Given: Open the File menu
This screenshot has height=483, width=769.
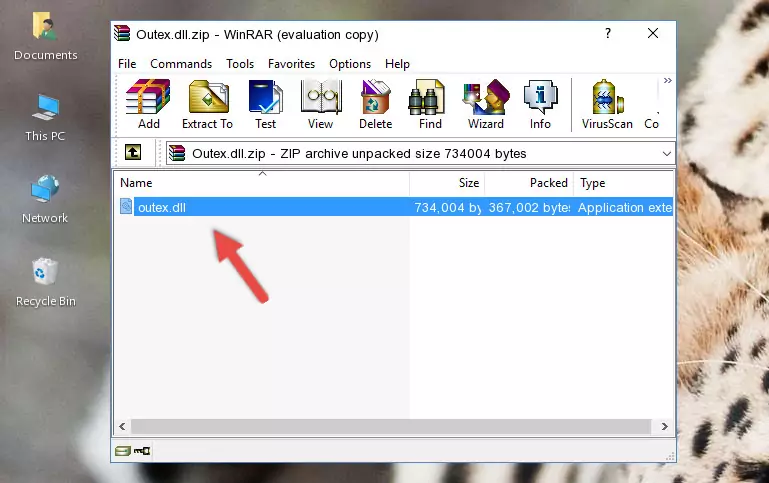Looking at the screenshot, I should pyautogui.click(x=127, y=64).
